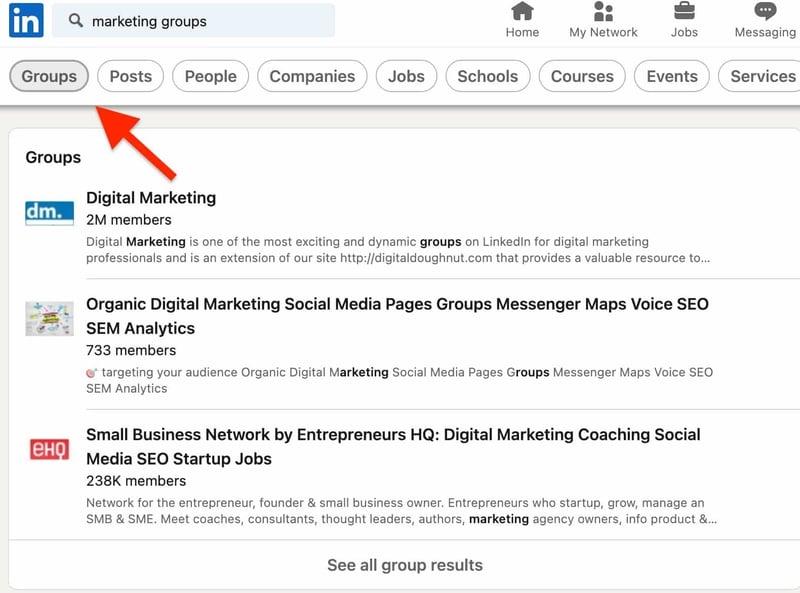
Task: Select the Events filter
Action: point(671,76)
